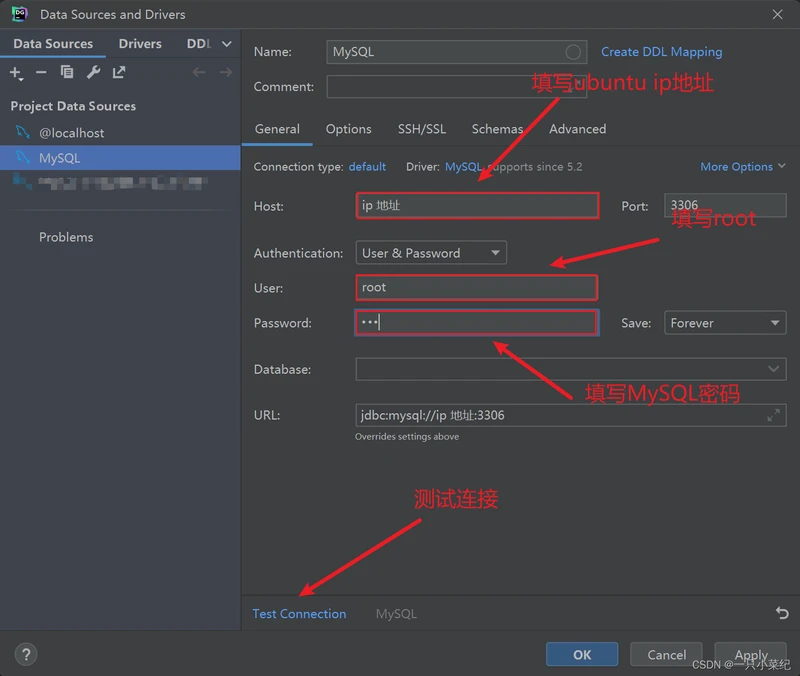
Task: Click the add data source plus icon
Action: (x=16, y=72)
